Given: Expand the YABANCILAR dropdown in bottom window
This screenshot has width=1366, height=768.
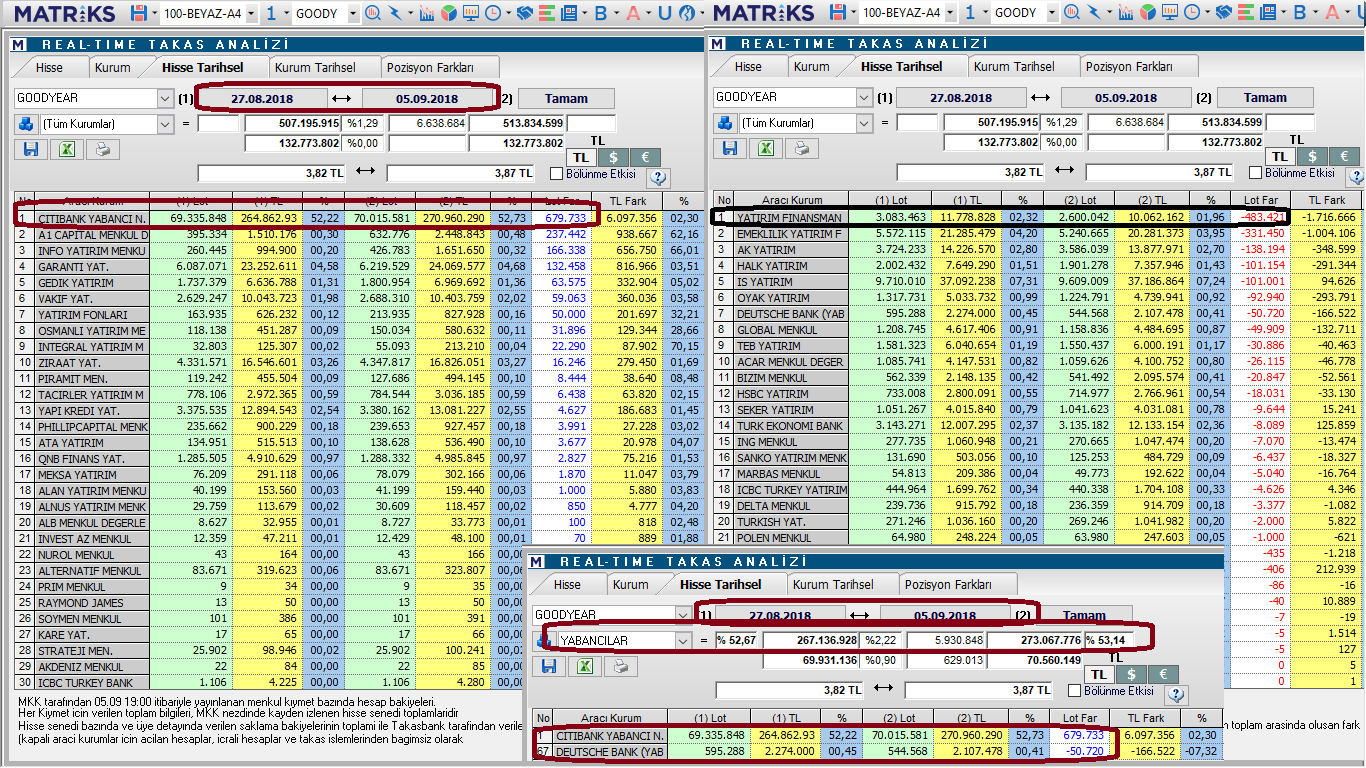Looking at the screenshot, I should tap(683, 640).
